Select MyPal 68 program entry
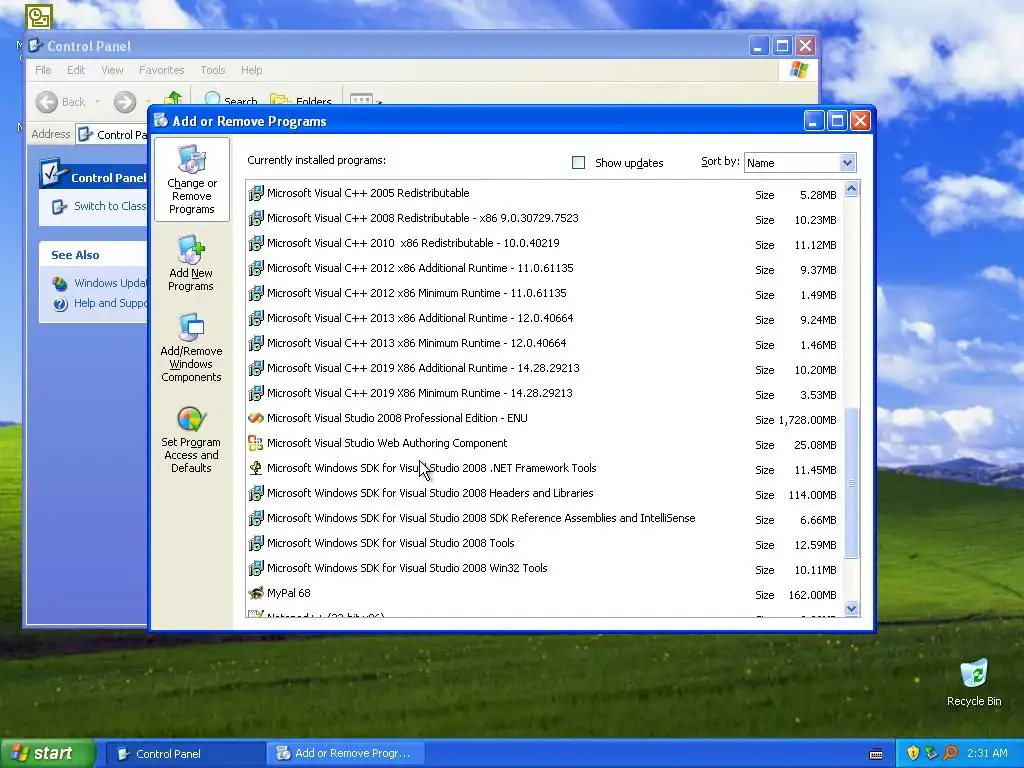The width and height of the screenshot is (1024, 768). coord(544,594)
